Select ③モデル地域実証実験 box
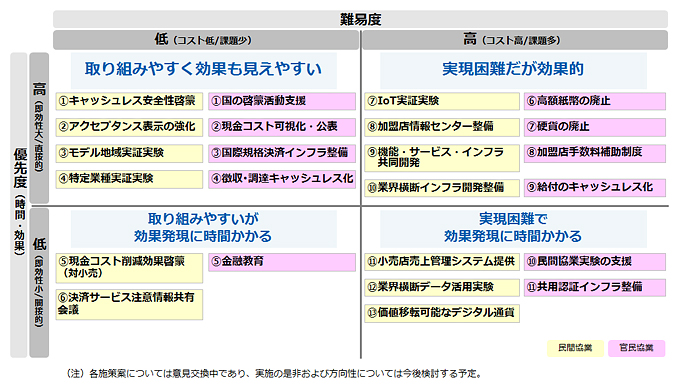Viewport: 680px width, 390px height. [x=129, y=153]
